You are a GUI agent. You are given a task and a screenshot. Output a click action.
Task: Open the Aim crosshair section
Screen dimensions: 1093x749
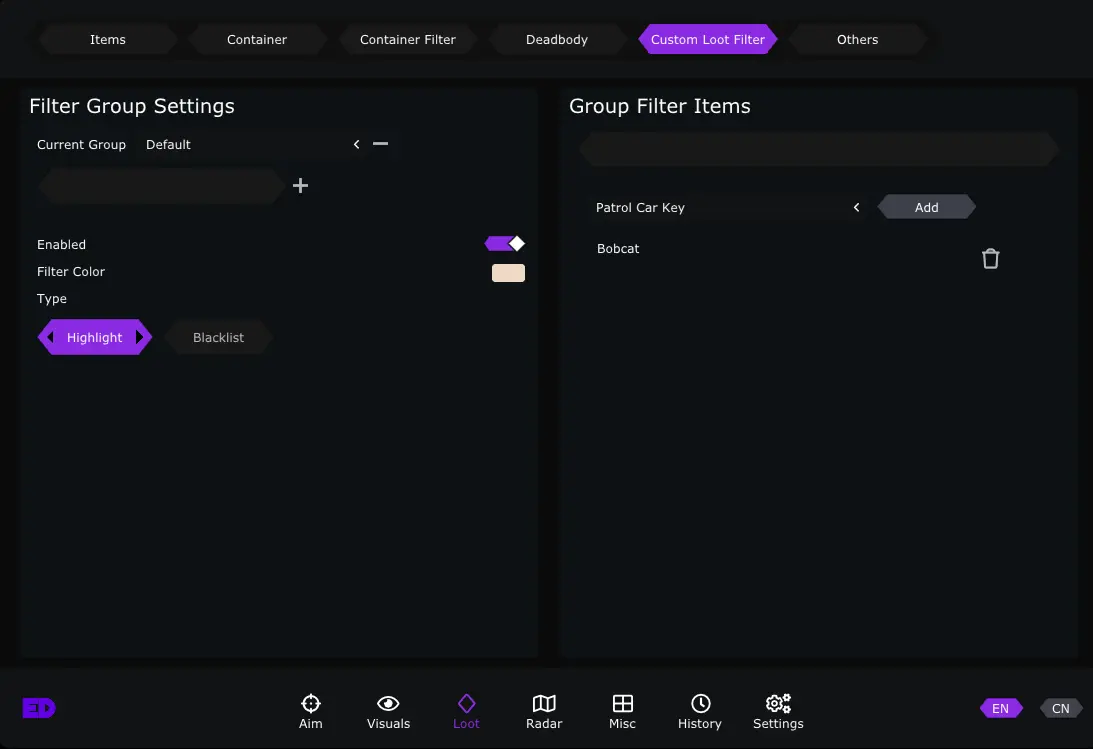pyautogui.click(x=310, y=711)
